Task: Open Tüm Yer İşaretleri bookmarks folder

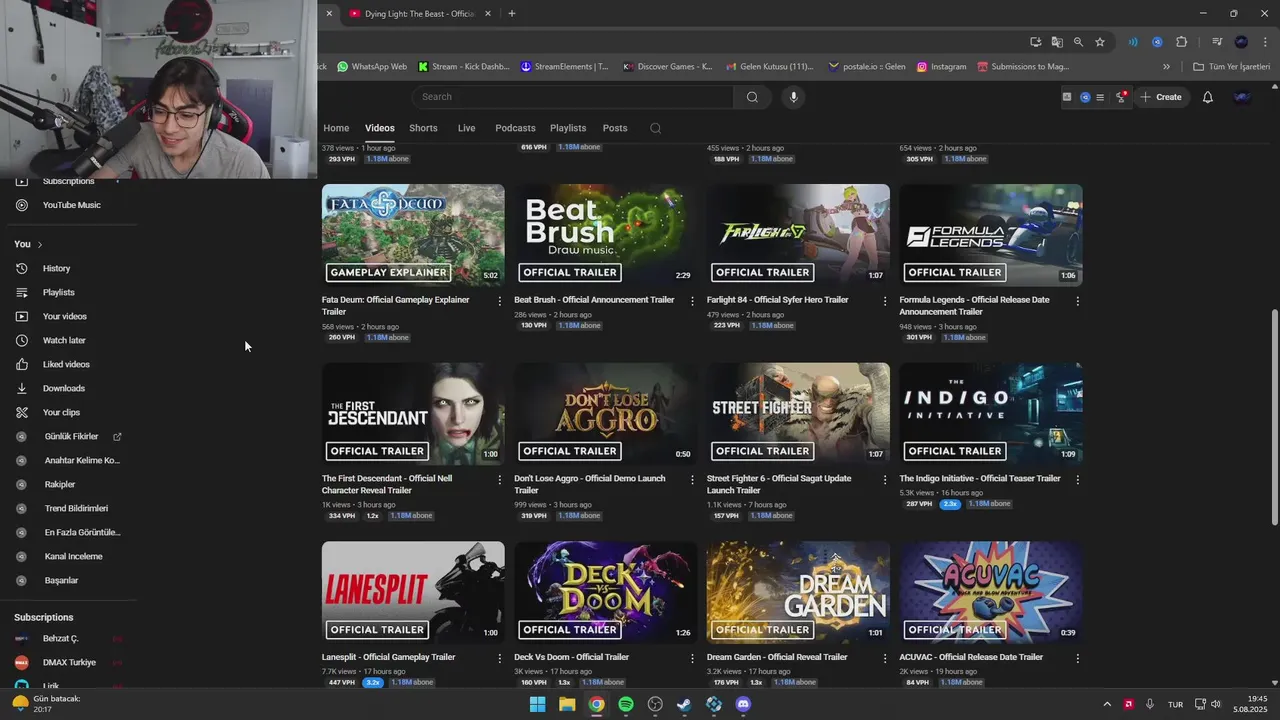Action: click(x=1231, y=67)
